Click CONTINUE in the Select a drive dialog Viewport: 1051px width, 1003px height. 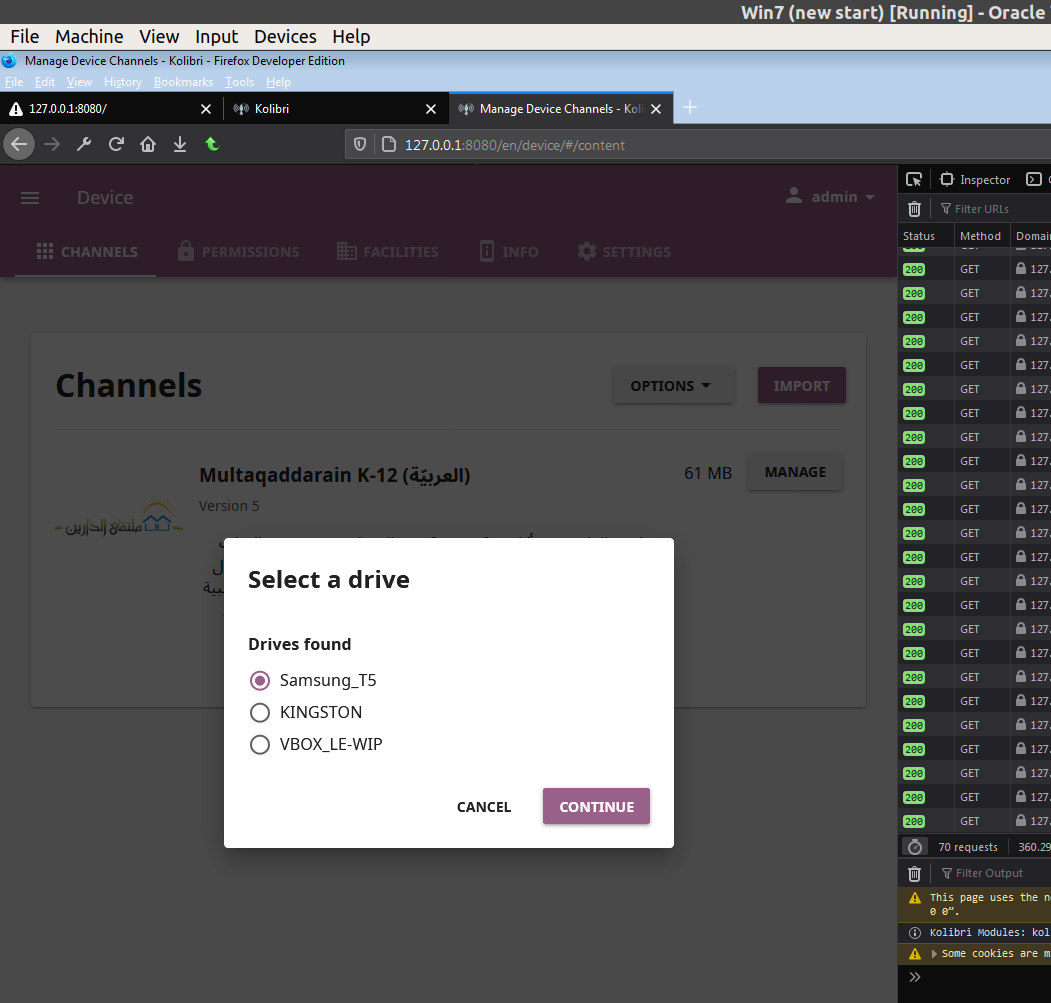(596, 806)
